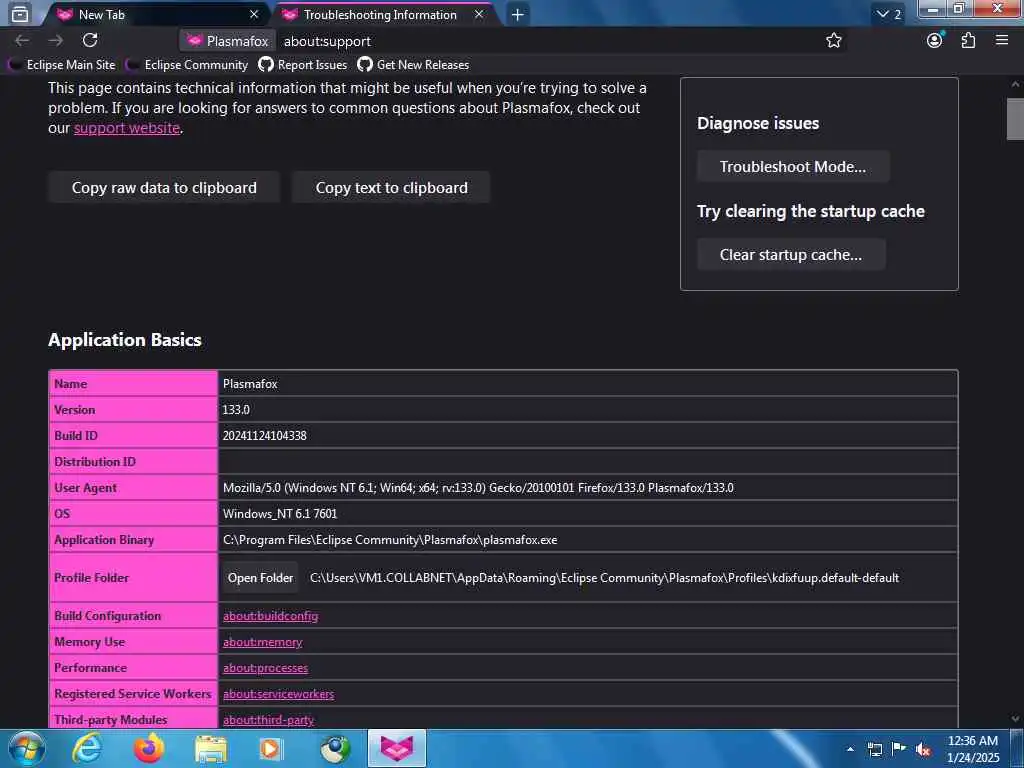The height and width of the screenshot is (768, 1024).
Task: Open Get New Releases bookmark
Action: click(413, 65)
